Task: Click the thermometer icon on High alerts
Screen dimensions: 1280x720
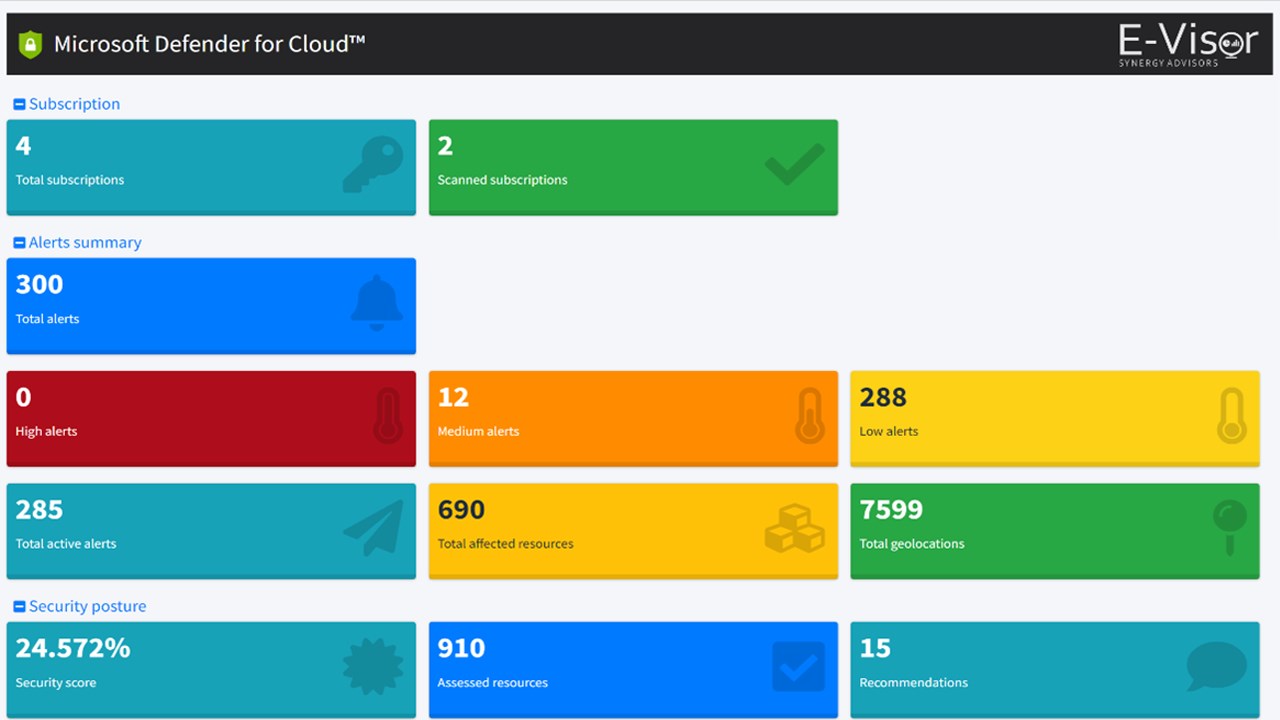Action: coord(387,416)
